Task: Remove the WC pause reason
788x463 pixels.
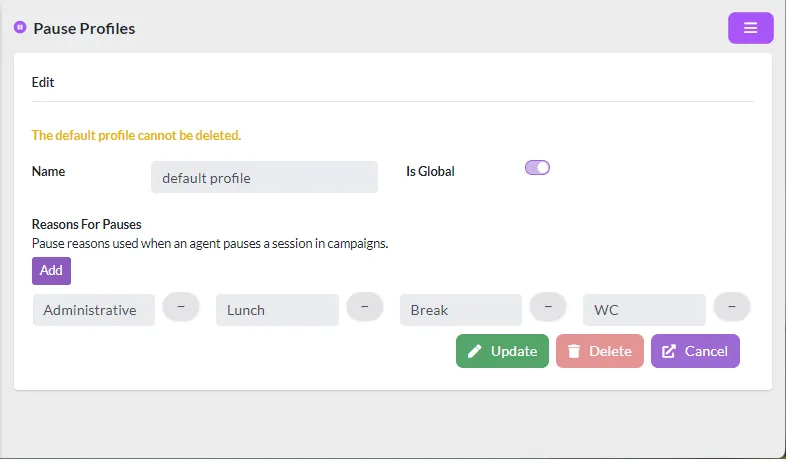Action: tap(732, 307)
